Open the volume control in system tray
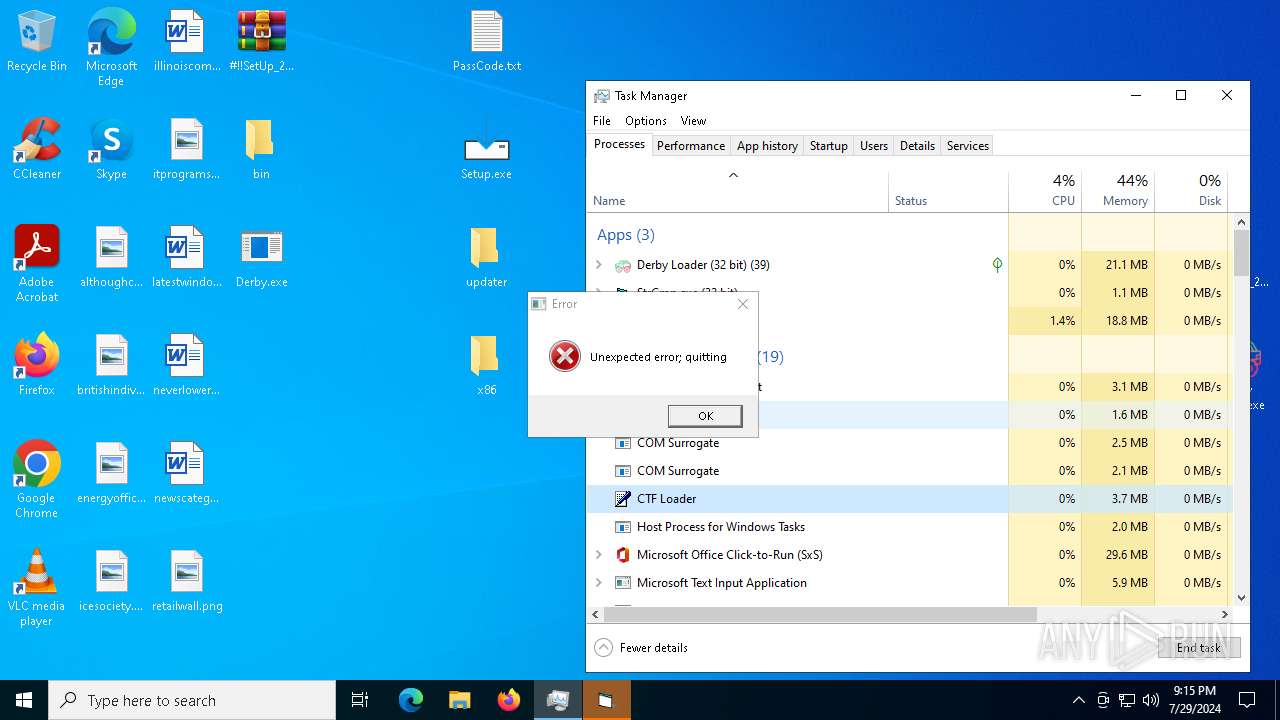This screenshot has height=720, width=1280. coord(1151,700)
